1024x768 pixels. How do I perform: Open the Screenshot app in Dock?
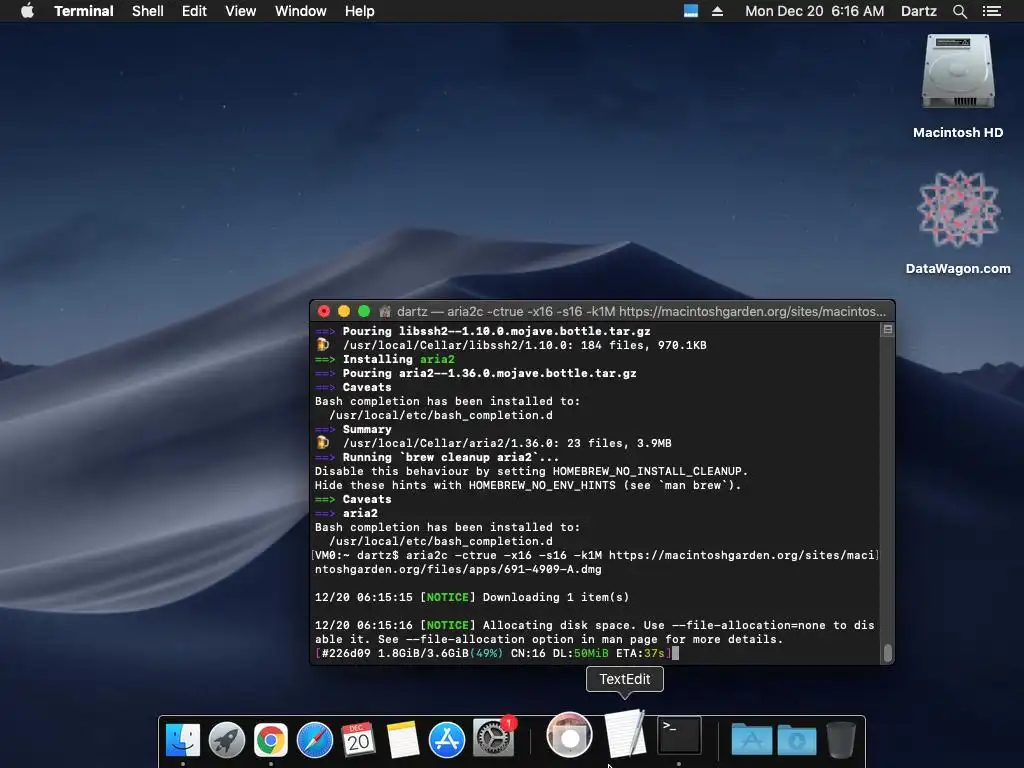(x=569, y=735)
